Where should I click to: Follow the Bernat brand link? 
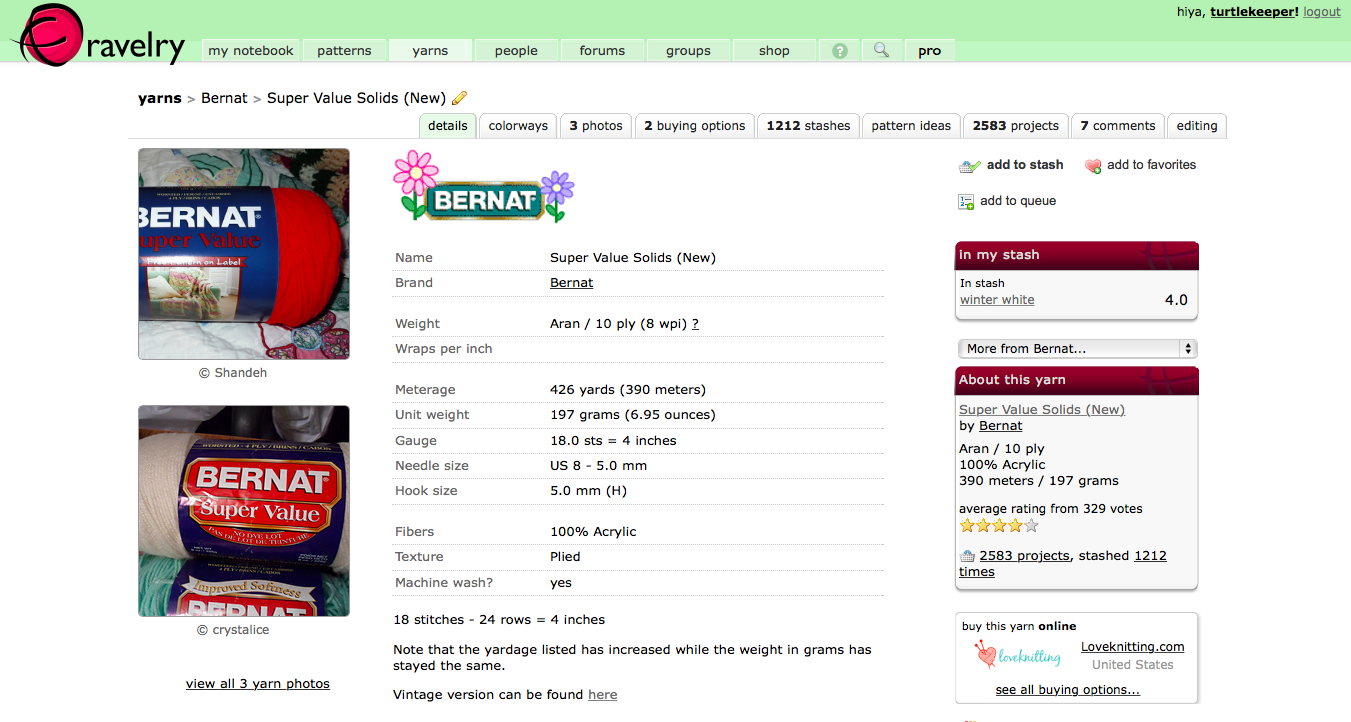(572, 283)
